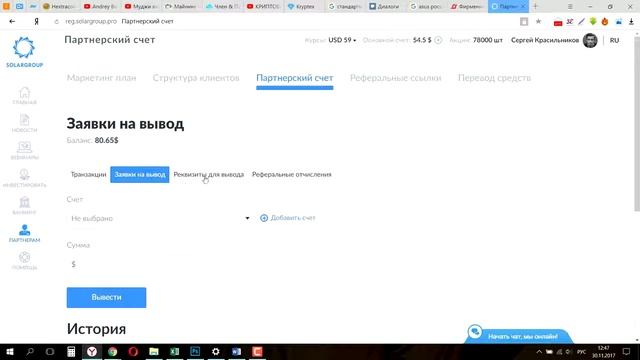Switch to the Andrey YouTube browser tab

(x=100, y=7)
